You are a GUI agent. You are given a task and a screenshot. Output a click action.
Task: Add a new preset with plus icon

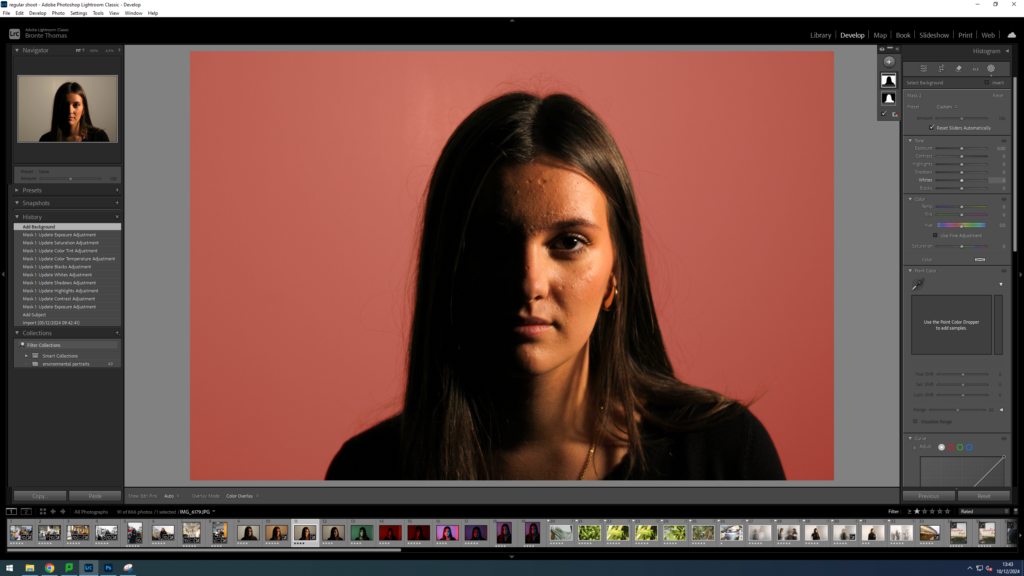pyautogui.click(x=118, y=190)
